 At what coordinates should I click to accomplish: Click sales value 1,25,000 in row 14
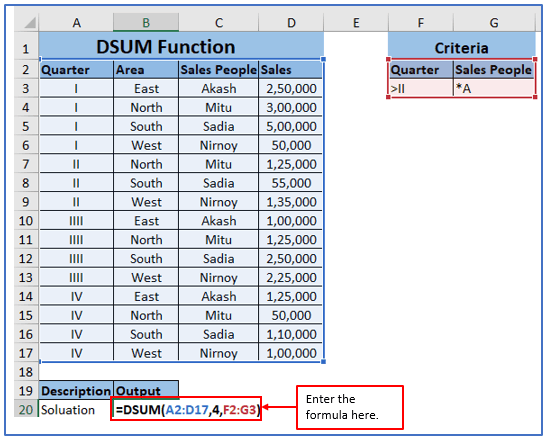pos(291,296)
